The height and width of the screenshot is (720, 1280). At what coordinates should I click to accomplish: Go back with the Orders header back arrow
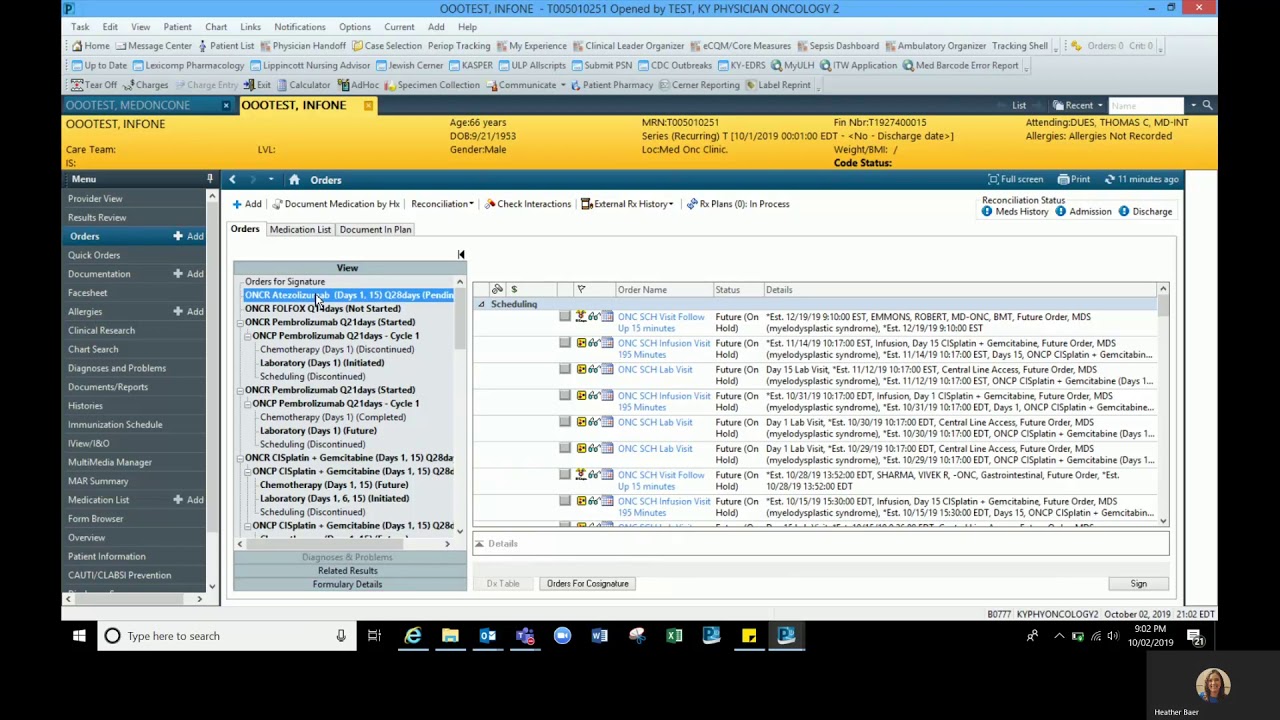[232, 180]
